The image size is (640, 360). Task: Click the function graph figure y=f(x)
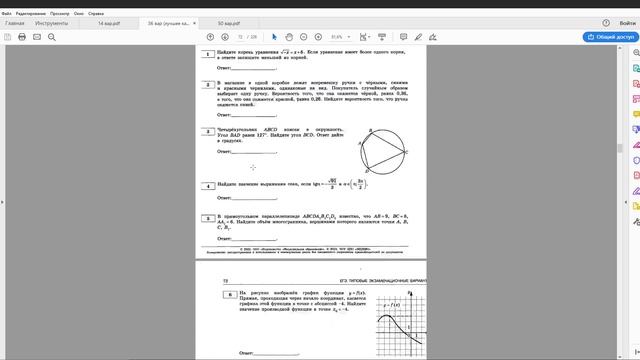click(401, 323)
